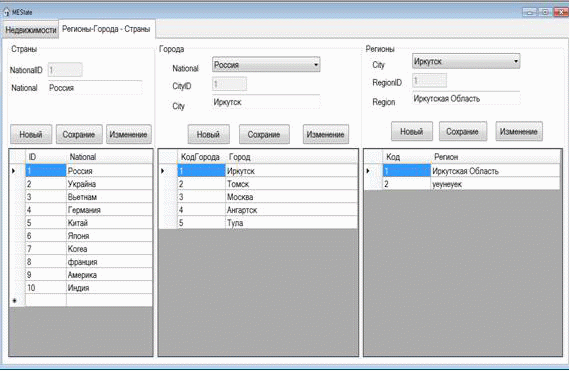The height and width of the screenshot is (371, 570).
Task: Click Новый button in Регионы group
Action: coord(412,131)
